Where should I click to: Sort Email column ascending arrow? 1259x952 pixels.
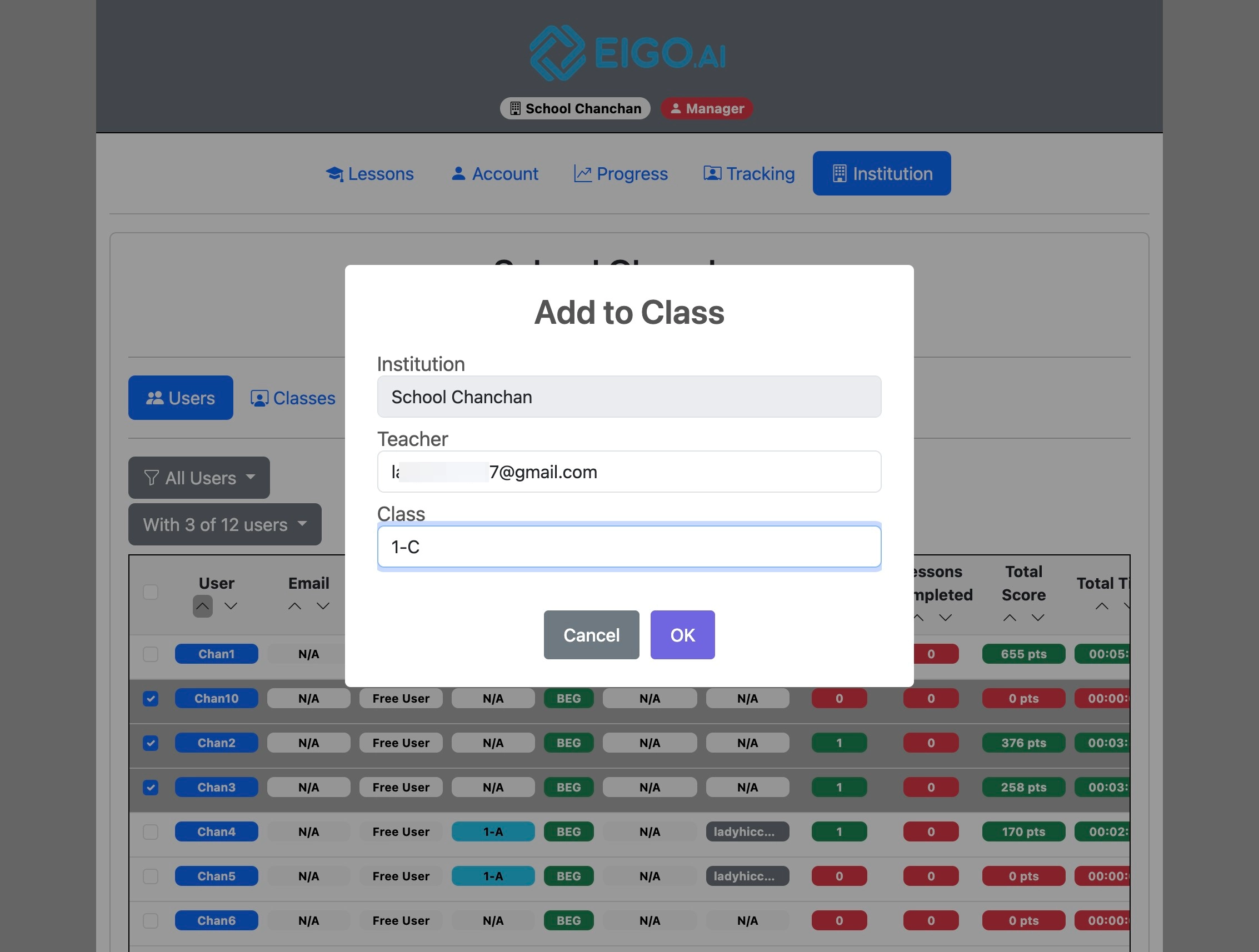click(295, 606)
